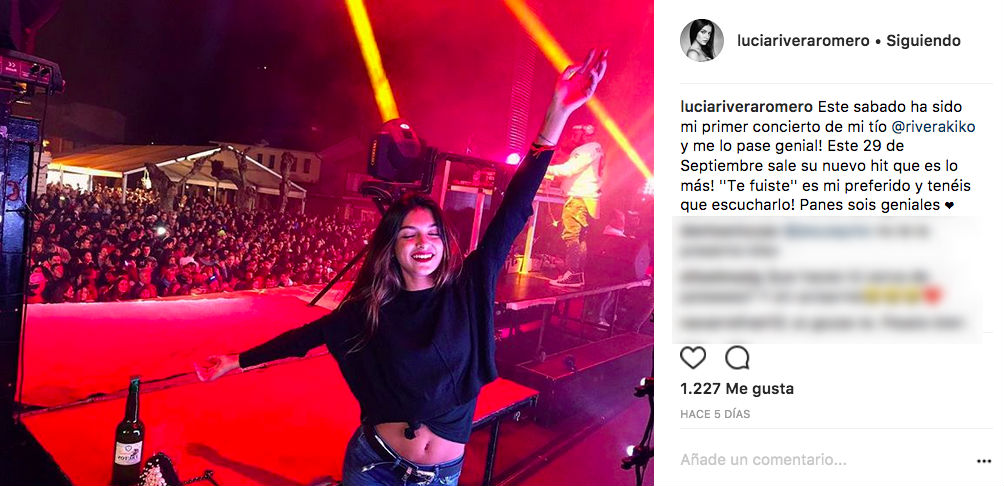Viewport: 1004px width, 486px height.
Task: Open the luciariveraromero username in the post header
Action: pos(804,41)
